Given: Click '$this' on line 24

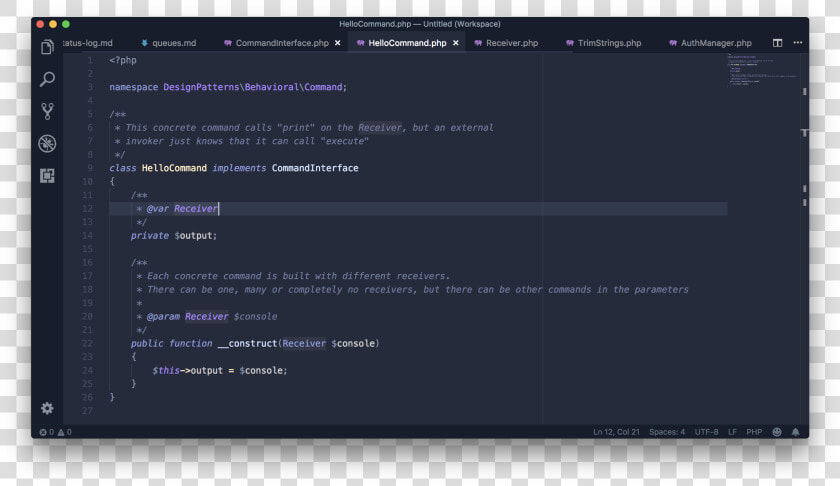Looking at the screenshot, I should point(166,370).
